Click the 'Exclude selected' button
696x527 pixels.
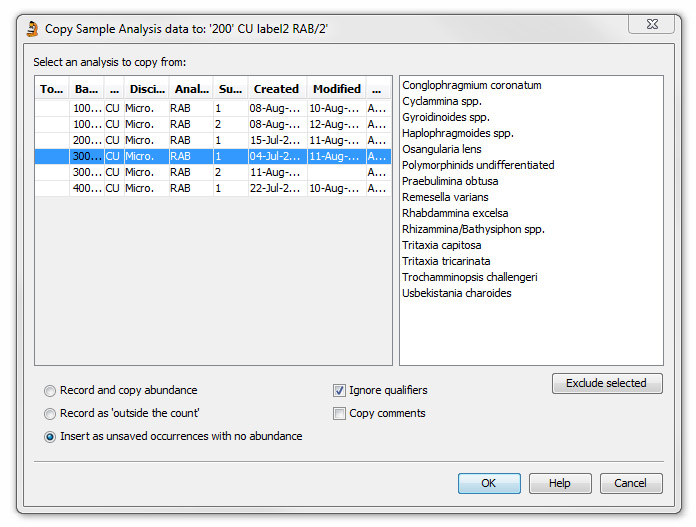tap(607, 383)
